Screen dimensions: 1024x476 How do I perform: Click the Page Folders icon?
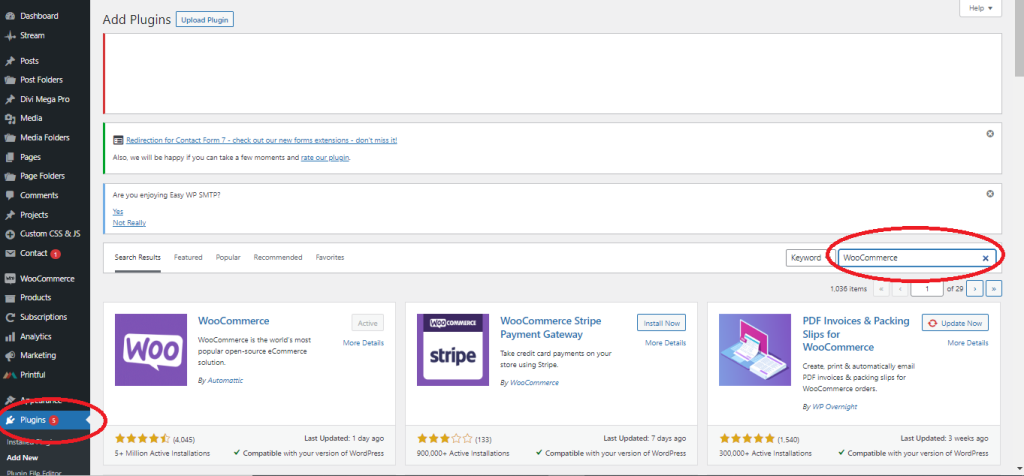click(10, 176)
